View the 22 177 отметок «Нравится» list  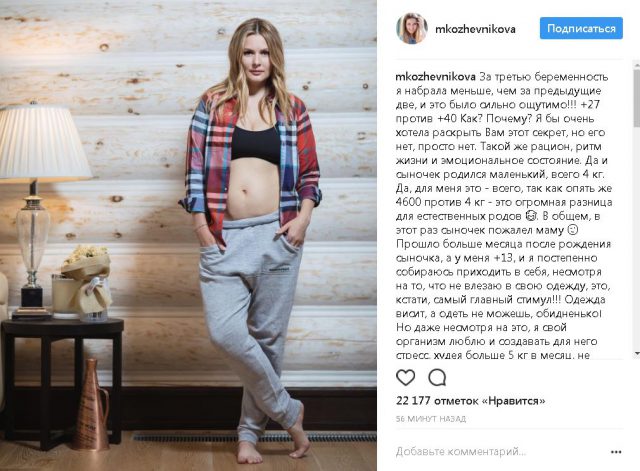pos(470,401)
